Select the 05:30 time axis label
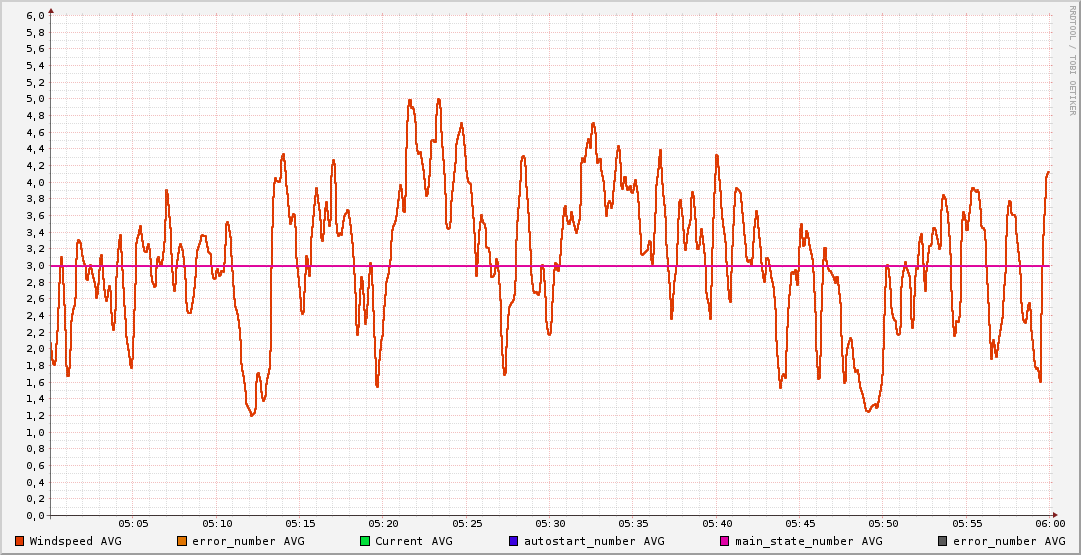The width and height of the screenshot is (1081, 555). point(550,523)
